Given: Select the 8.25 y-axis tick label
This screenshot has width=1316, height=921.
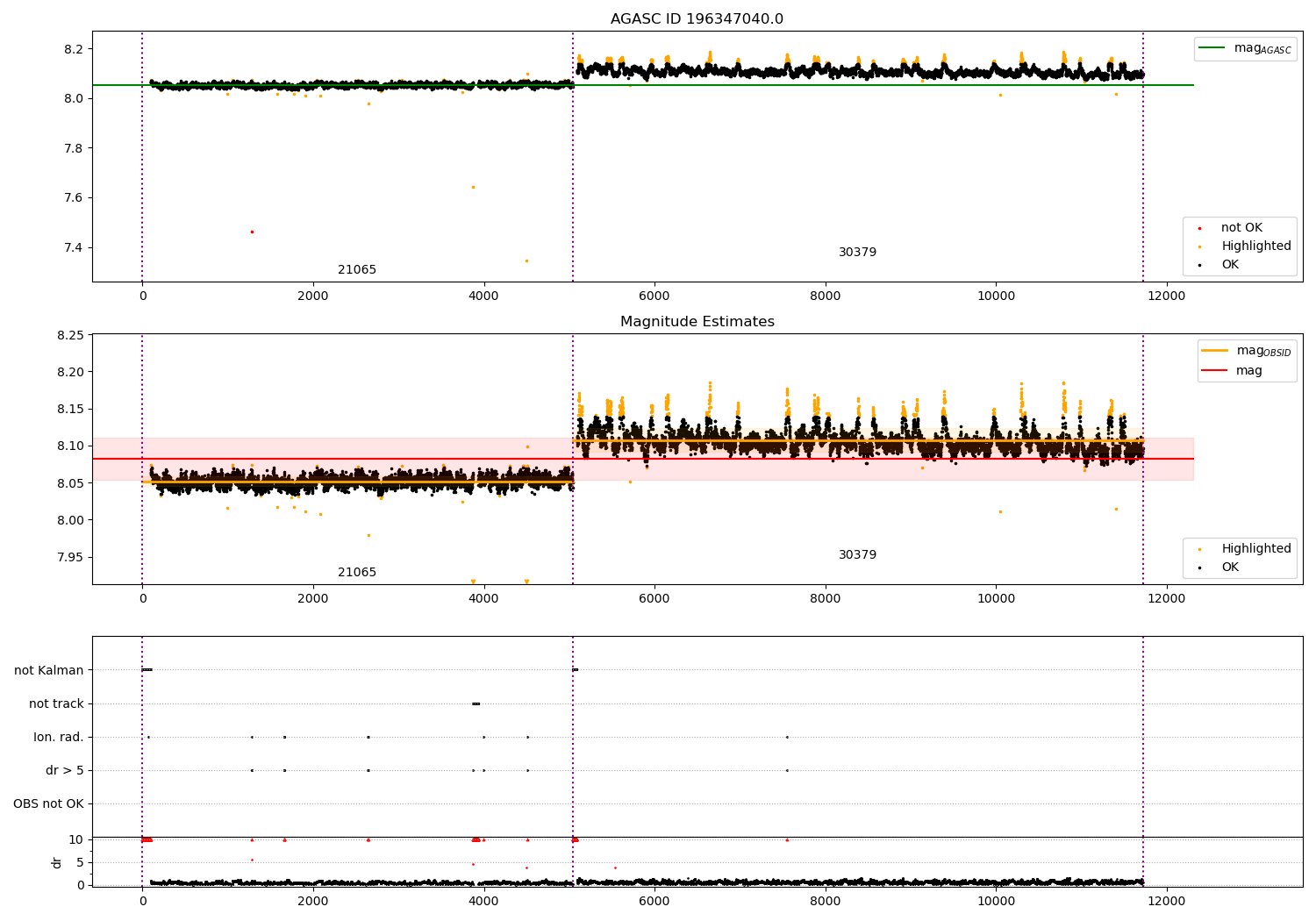Looking at the screenshot, I should pyautogui.click(x=69, y=335).
